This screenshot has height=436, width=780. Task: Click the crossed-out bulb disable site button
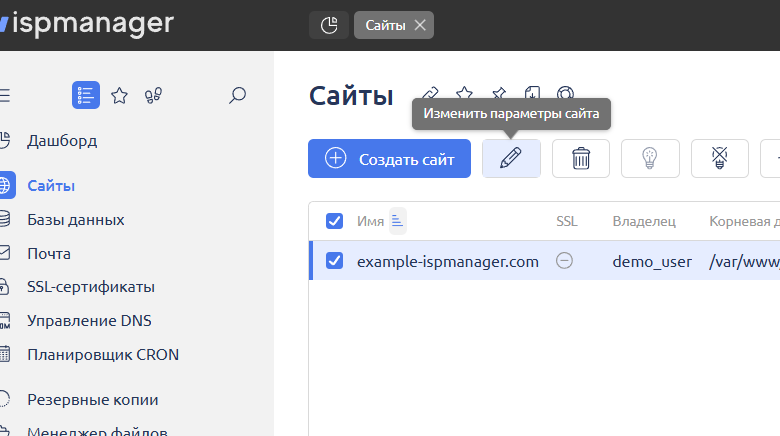click(x=719, y=158)
